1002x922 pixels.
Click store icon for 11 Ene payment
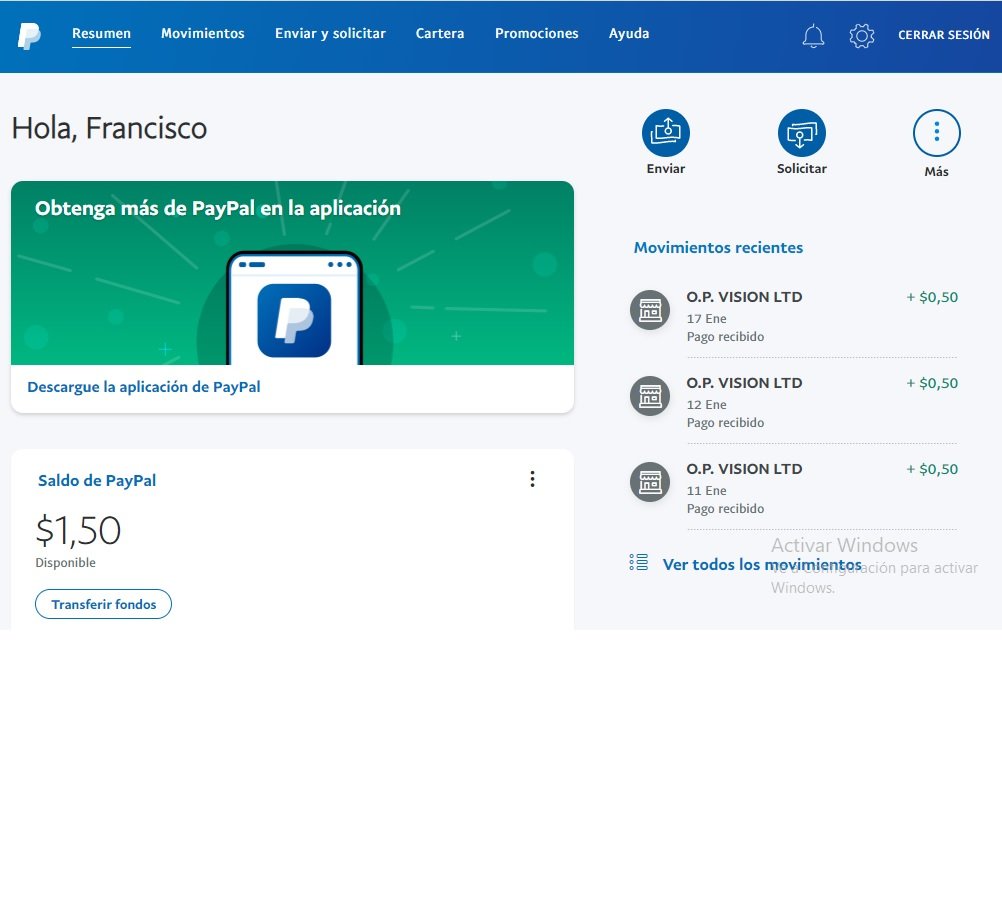click(650, 482)
